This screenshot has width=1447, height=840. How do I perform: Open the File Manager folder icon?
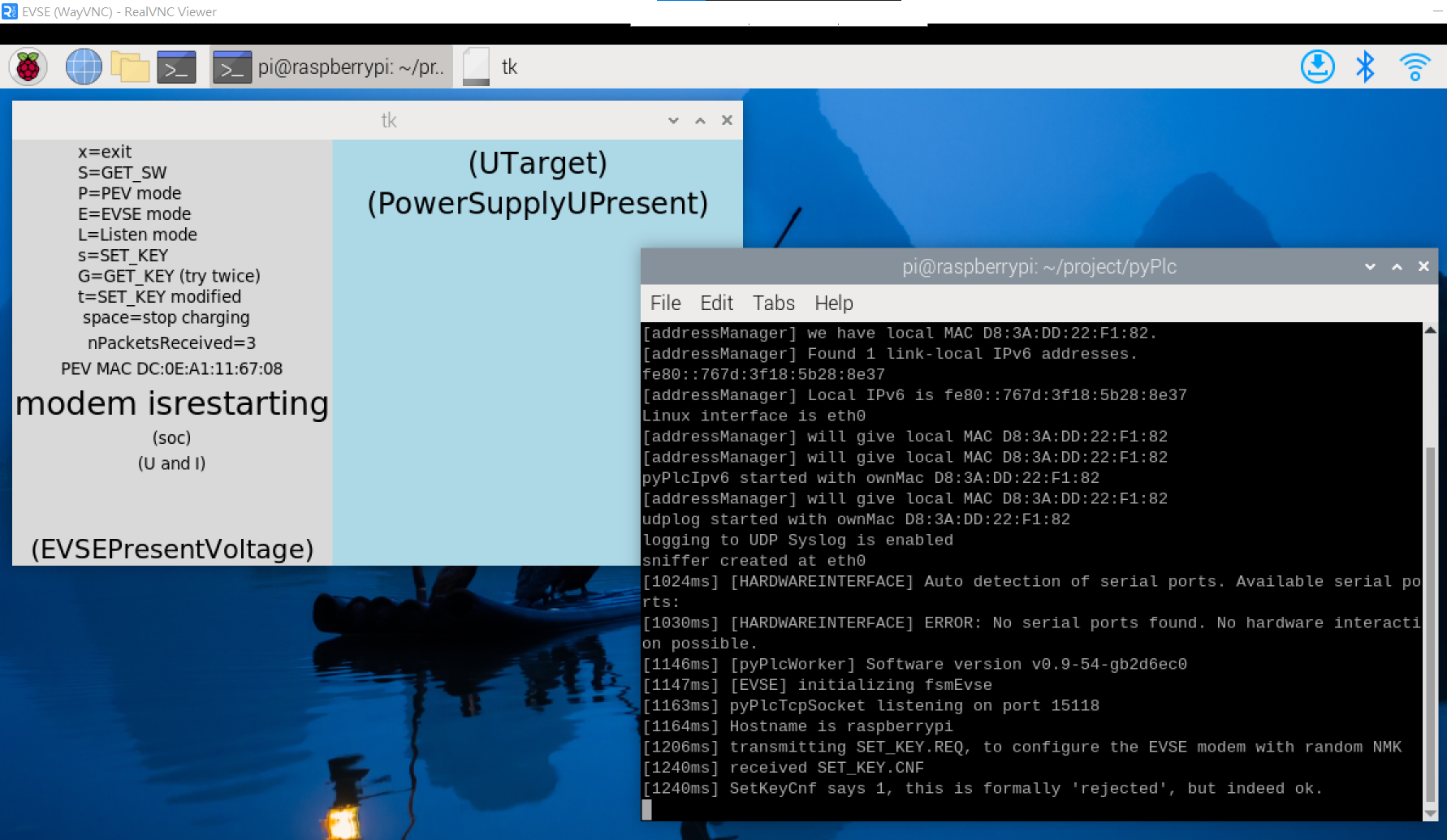coord(130,67)
